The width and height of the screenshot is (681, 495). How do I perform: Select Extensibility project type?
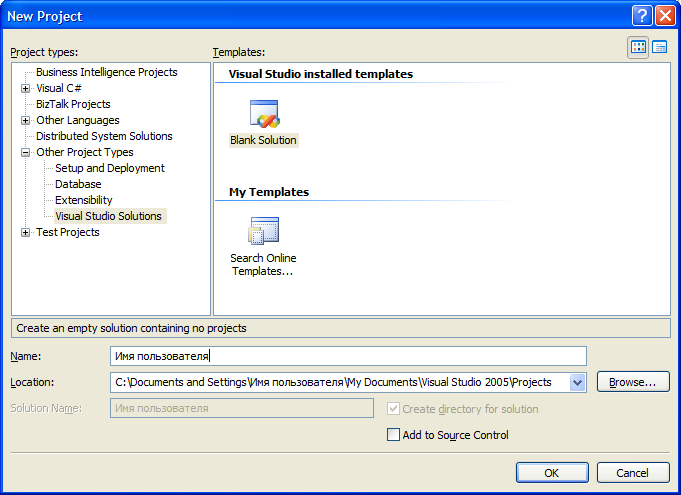(84, 200)
